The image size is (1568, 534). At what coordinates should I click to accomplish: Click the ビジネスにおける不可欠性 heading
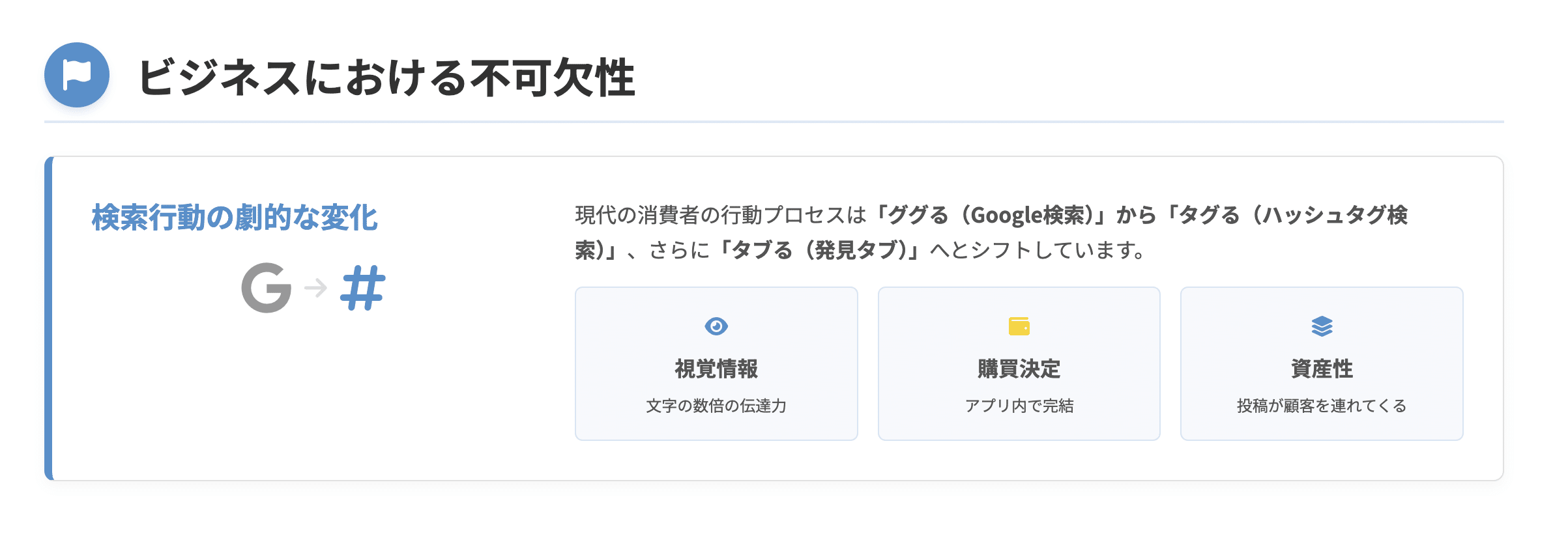(386, 77)
